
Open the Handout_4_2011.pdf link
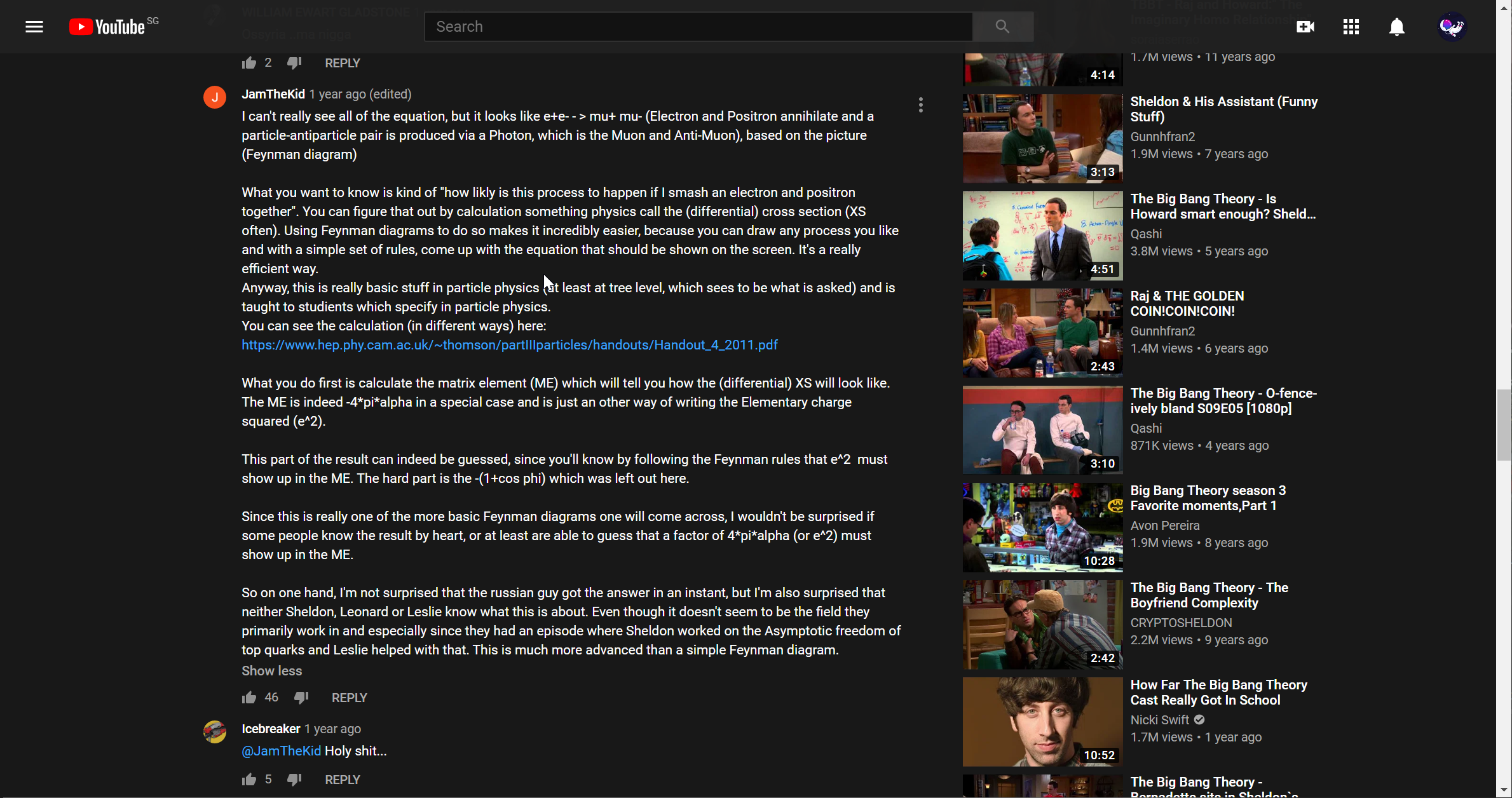509,345
